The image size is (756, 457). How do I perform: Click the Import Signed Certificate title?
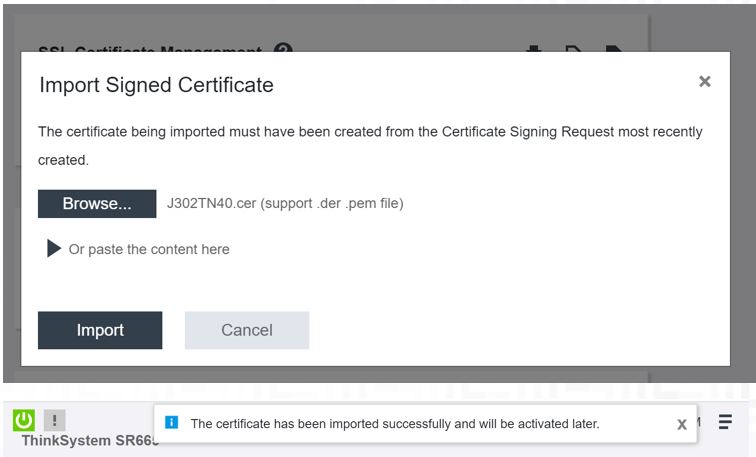click(156, 85)
